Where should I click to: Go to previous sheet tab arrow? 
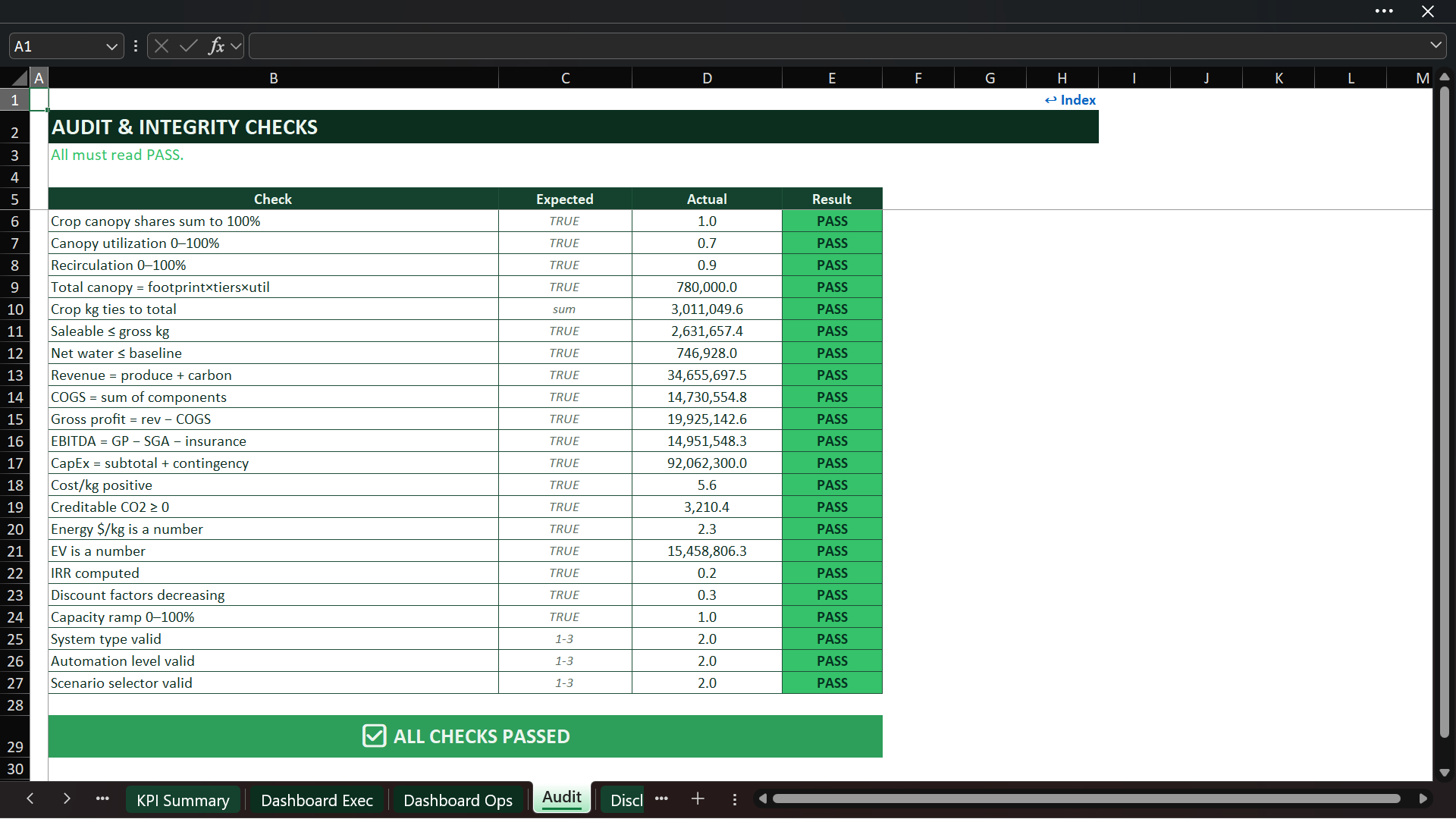click(30, 799)
